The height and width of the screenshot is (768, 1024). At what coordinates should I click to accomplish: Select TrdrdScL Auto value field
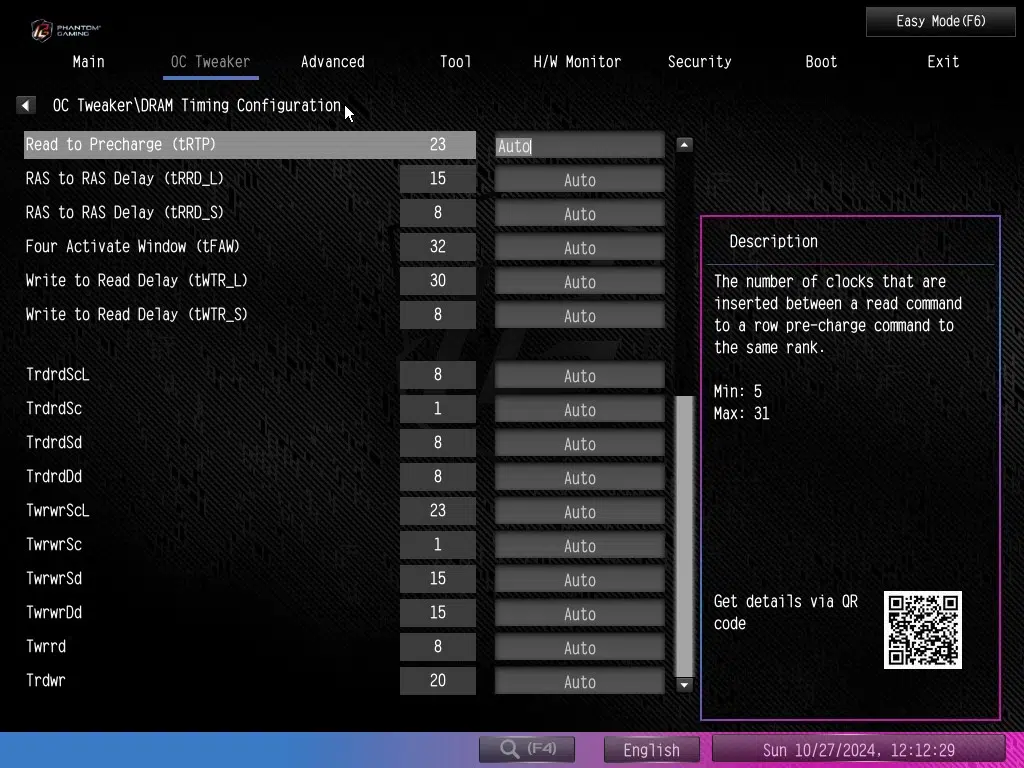click(579, 376)
